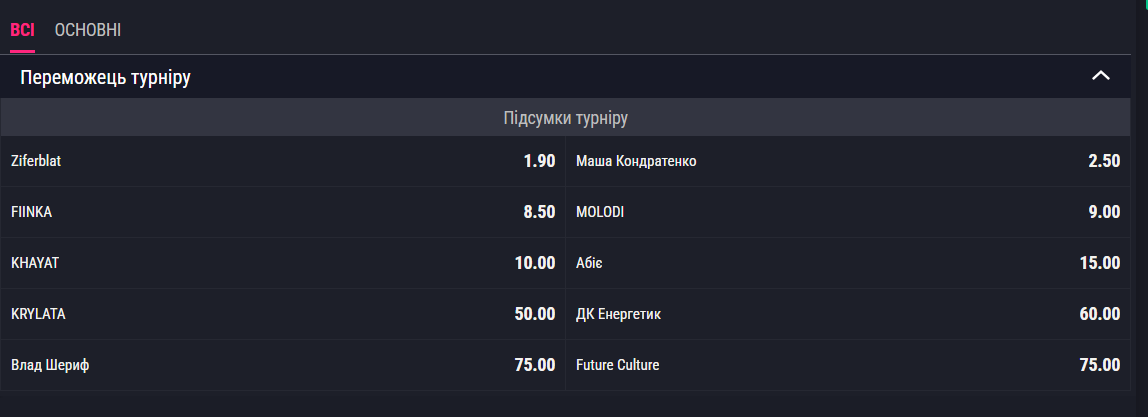Image resolution: width=1148 pixels, height=417 pixels.
Task: Choose KHAYAT odds 10.00
Action: pos(283,263)
